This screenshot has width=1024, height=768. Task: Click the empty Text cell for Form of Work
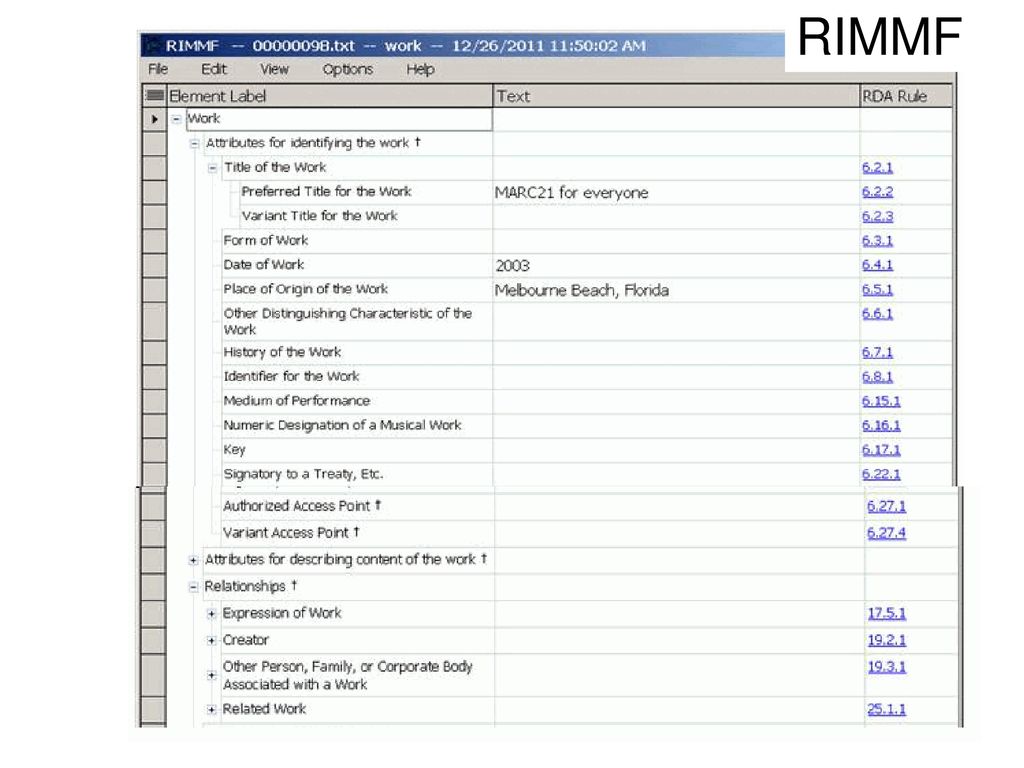676,241
